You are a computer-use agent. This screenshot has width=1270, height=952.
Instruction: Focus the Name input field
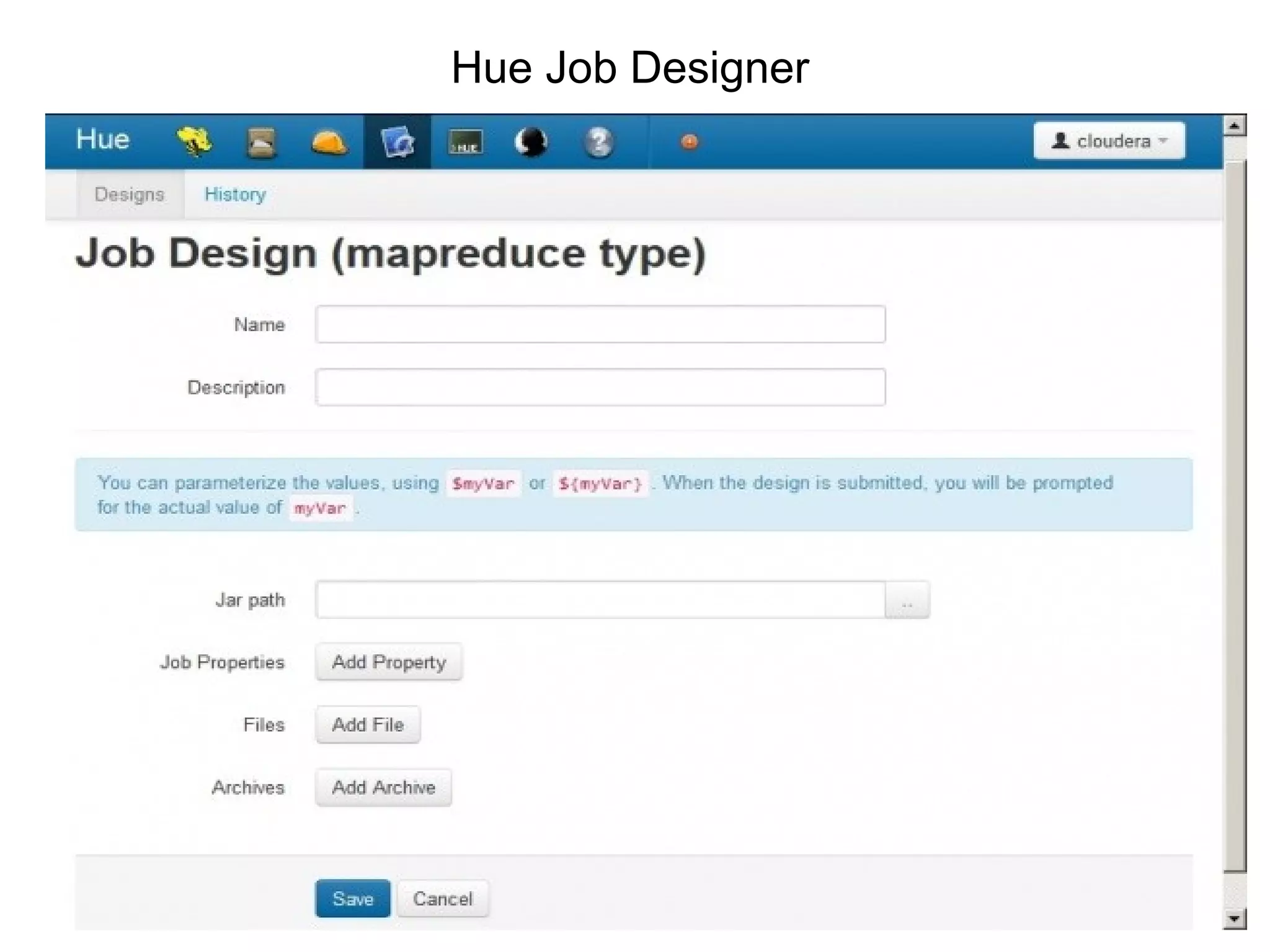[600, 324]
